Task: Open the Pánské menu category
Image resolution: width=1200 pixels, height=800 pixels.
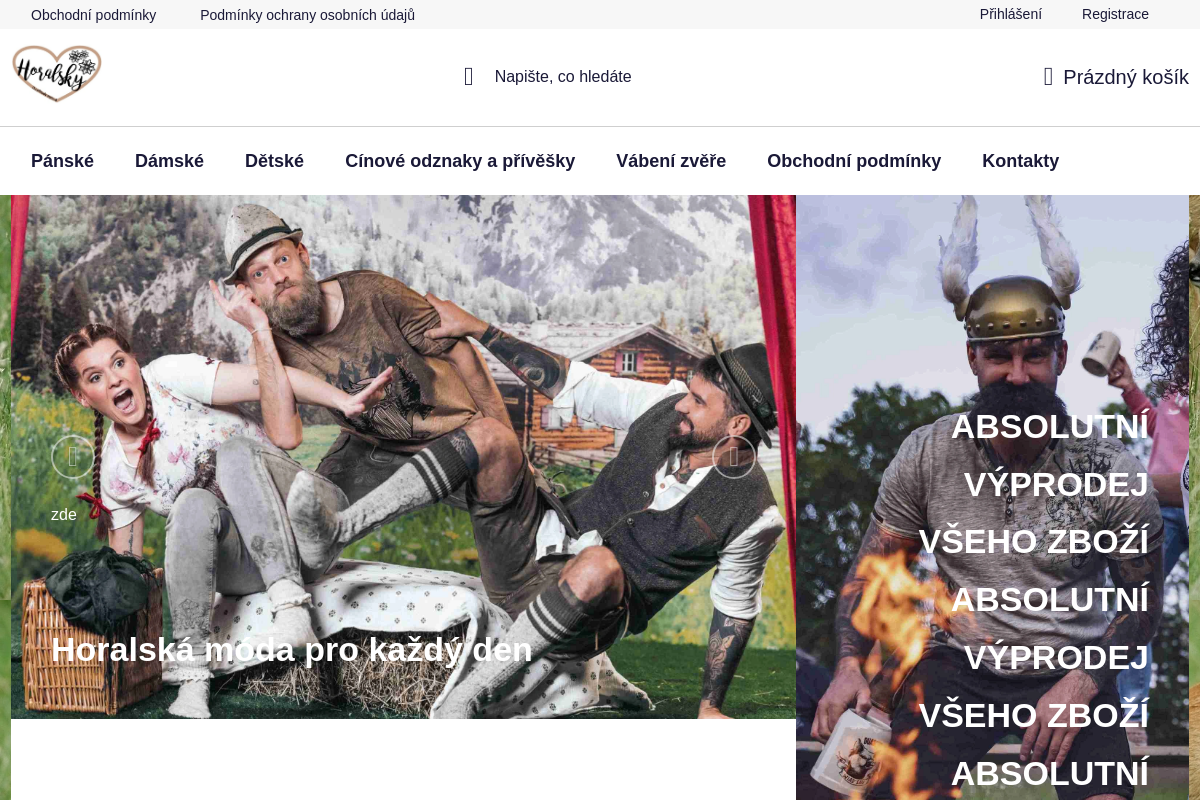Action: coord(62,161)
